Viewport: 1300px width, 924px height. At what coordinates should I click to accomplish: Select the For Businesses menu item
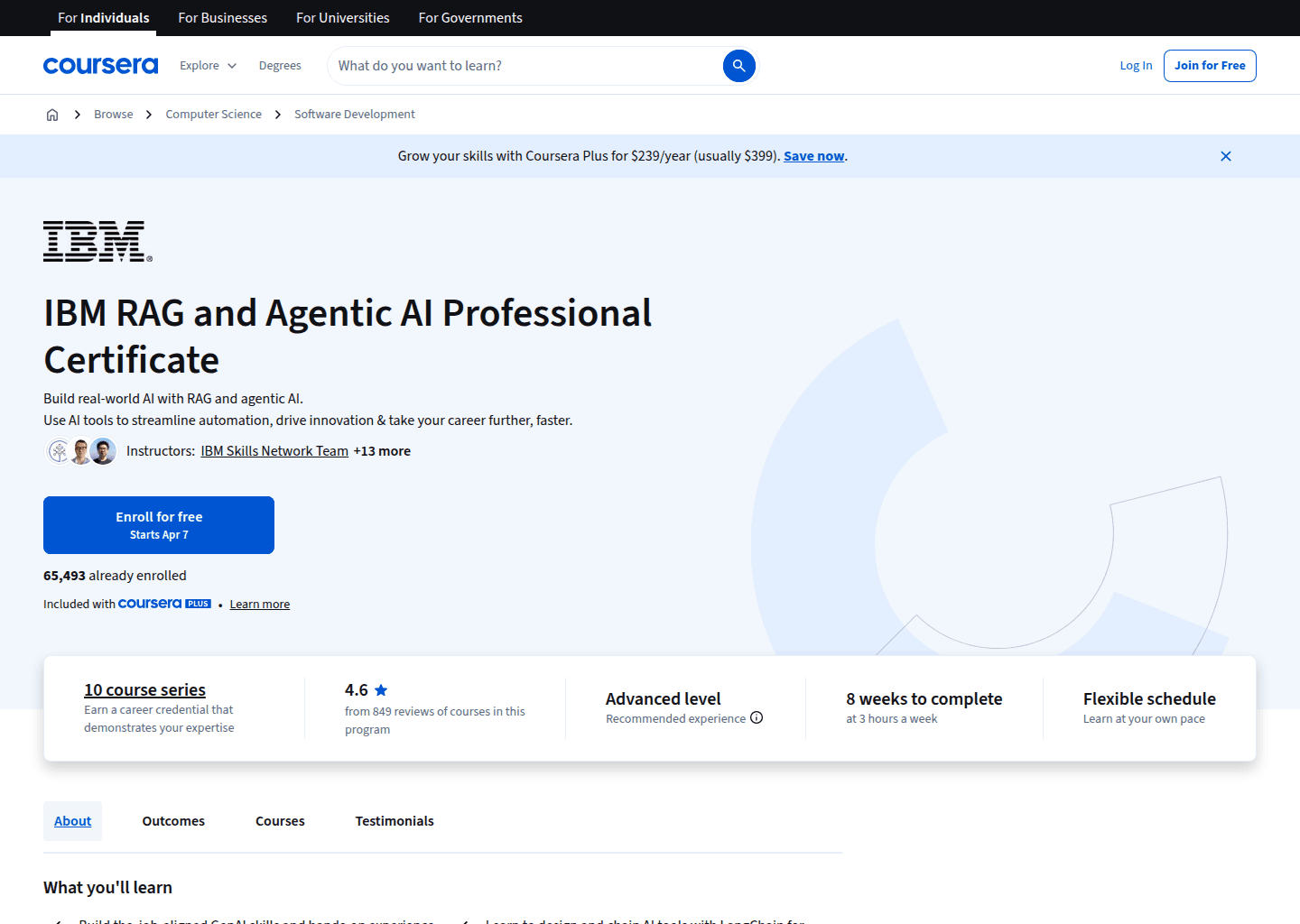pos(222,17)
